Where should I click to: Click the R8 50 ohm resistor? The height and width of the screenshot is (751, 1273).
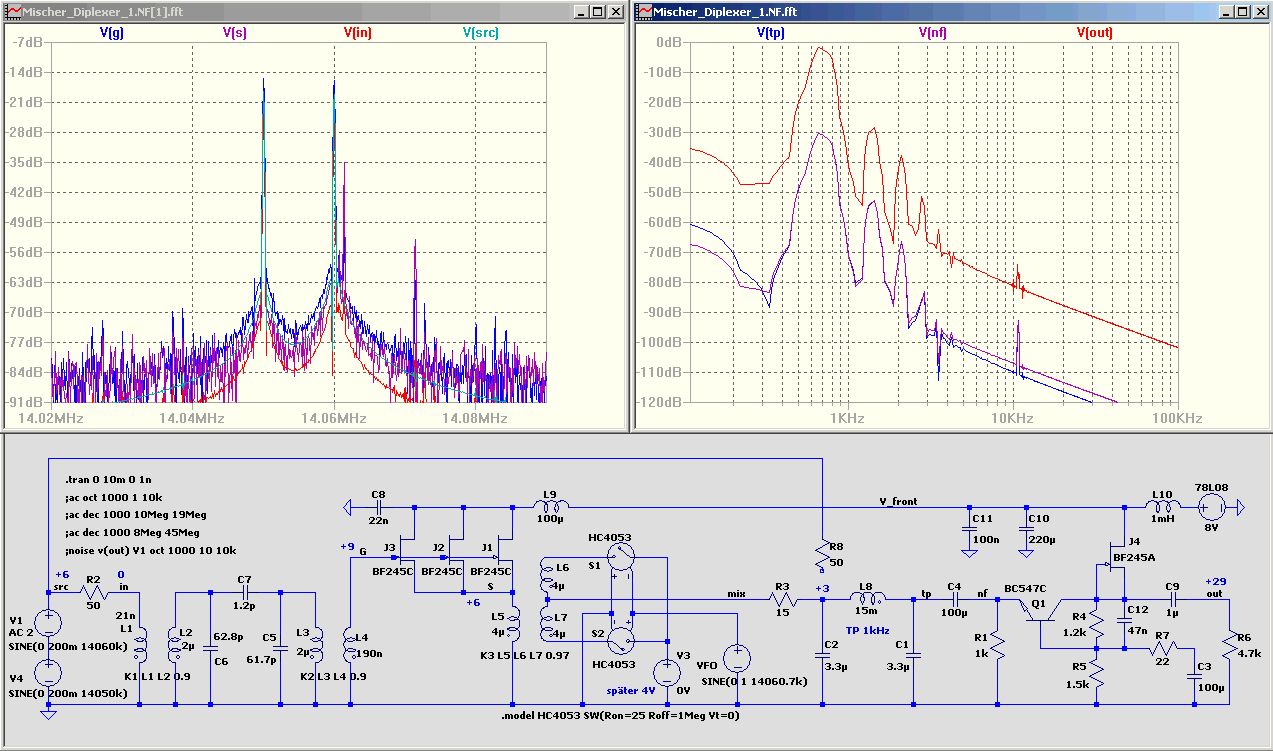[x=821, y=554]
